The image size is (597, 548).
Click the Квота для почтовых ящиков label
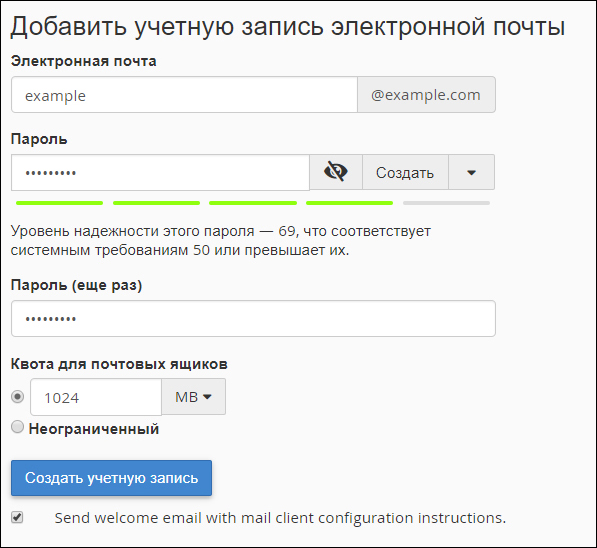tap(119, 364)
